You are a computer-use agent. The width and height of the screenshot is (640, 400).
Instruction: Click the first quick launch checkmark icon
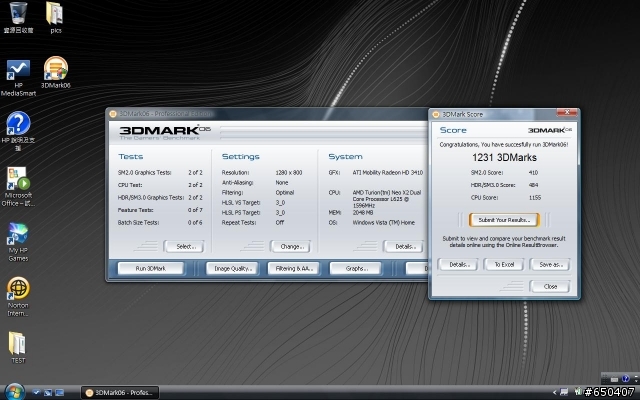coord(36,393)
